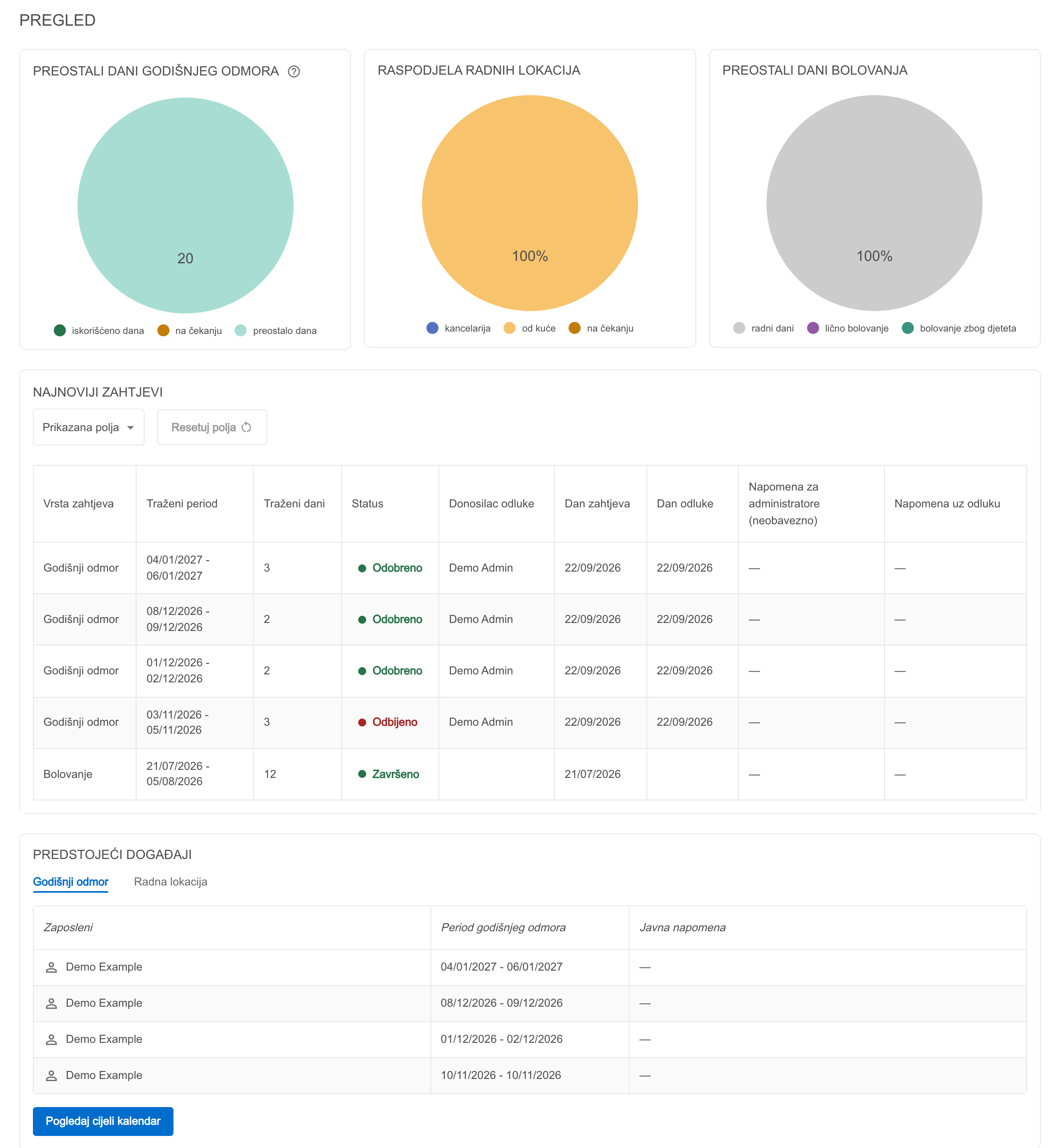
Task: Click person icon beside 08/12/2026 Demo Example
Action: click(x=51, y=1003)
